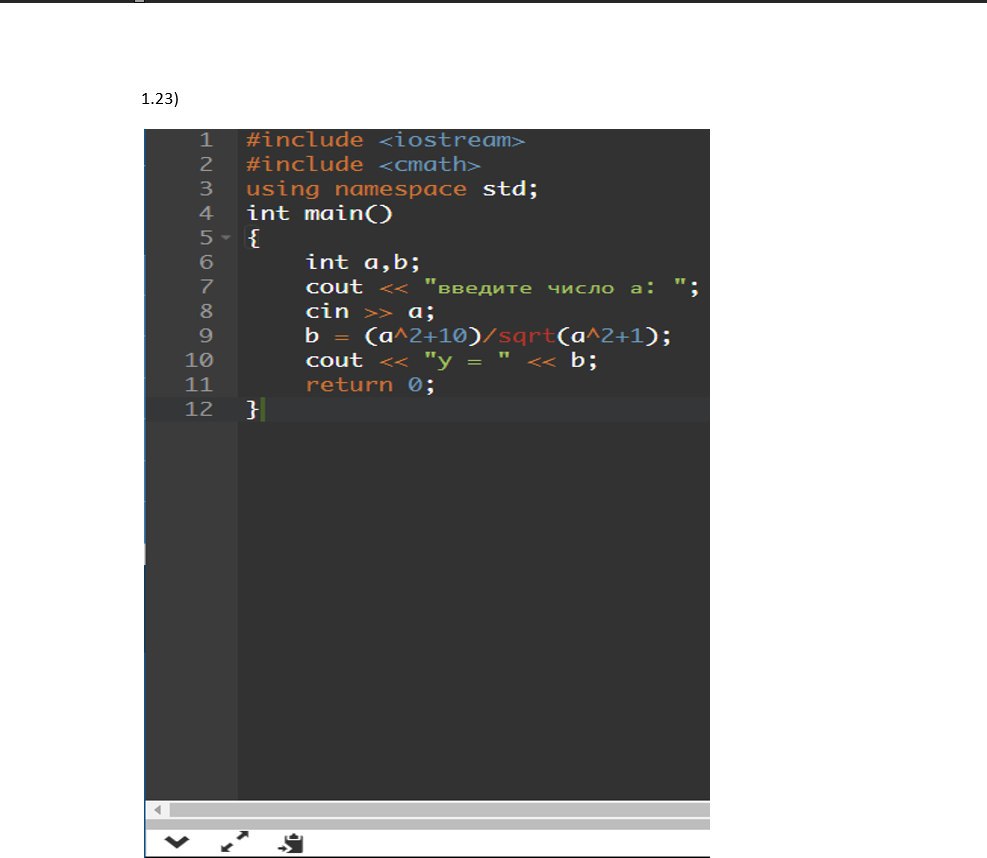This screenshot has width=987, height=858.
Task: Click the downward chevron icon below the editor
Action: [176, 842]
